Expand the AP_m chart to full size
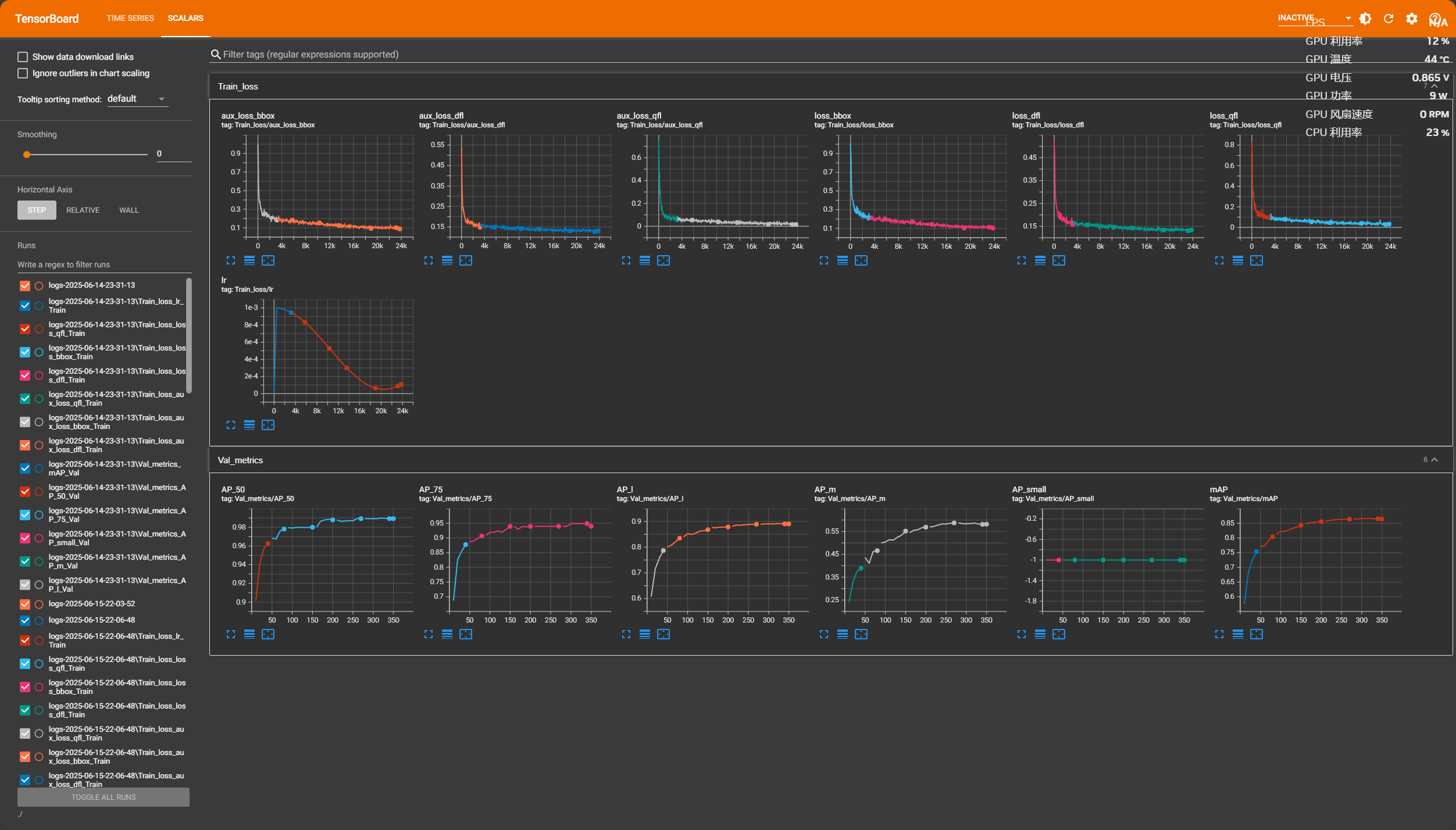Screen dimensions: 1456x830 point(824,634)
